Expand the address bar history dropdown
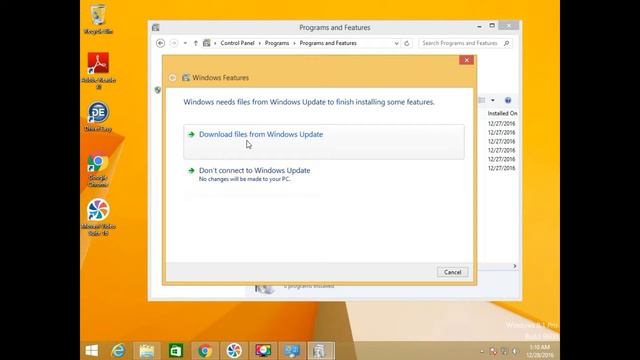The width and height of the screenshot is (640, 360). 396,43
